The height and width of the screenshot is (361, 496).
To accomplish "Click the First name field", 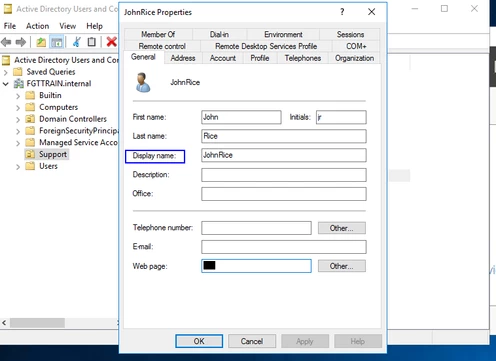I will coord(241,117).
